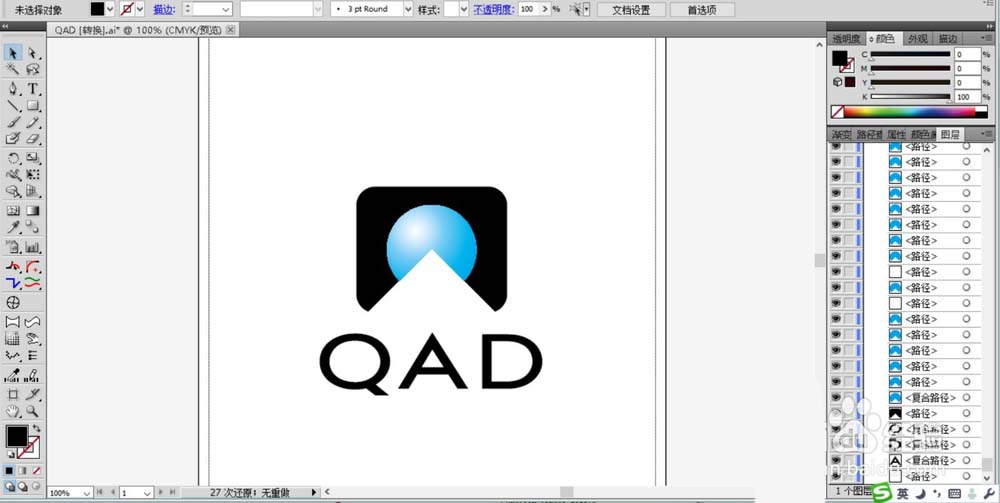Select the Direct Selection tool

click(x=33, y=53)
